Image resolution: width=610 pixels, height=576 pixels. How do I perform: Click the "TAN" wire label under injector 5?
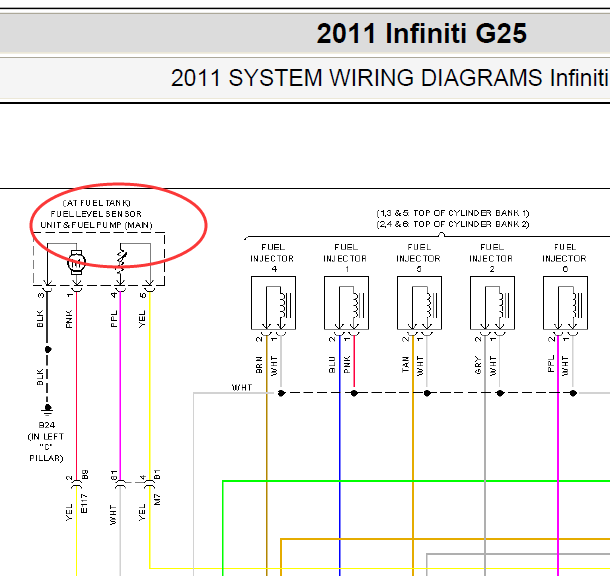coord(405,365)
